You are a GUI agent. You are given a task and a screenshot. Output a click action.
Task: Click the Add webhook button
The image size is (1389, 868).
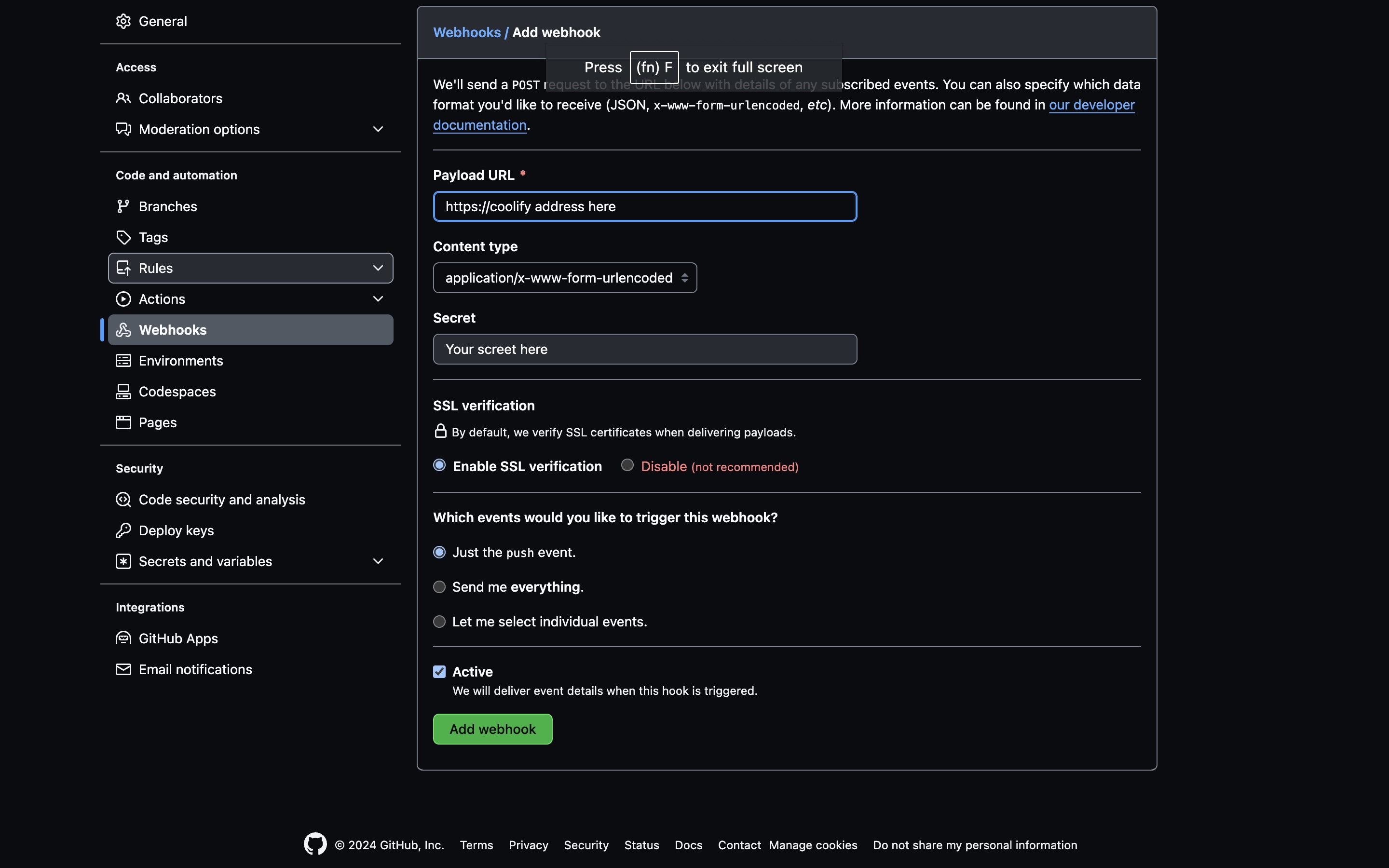[492, 729]
